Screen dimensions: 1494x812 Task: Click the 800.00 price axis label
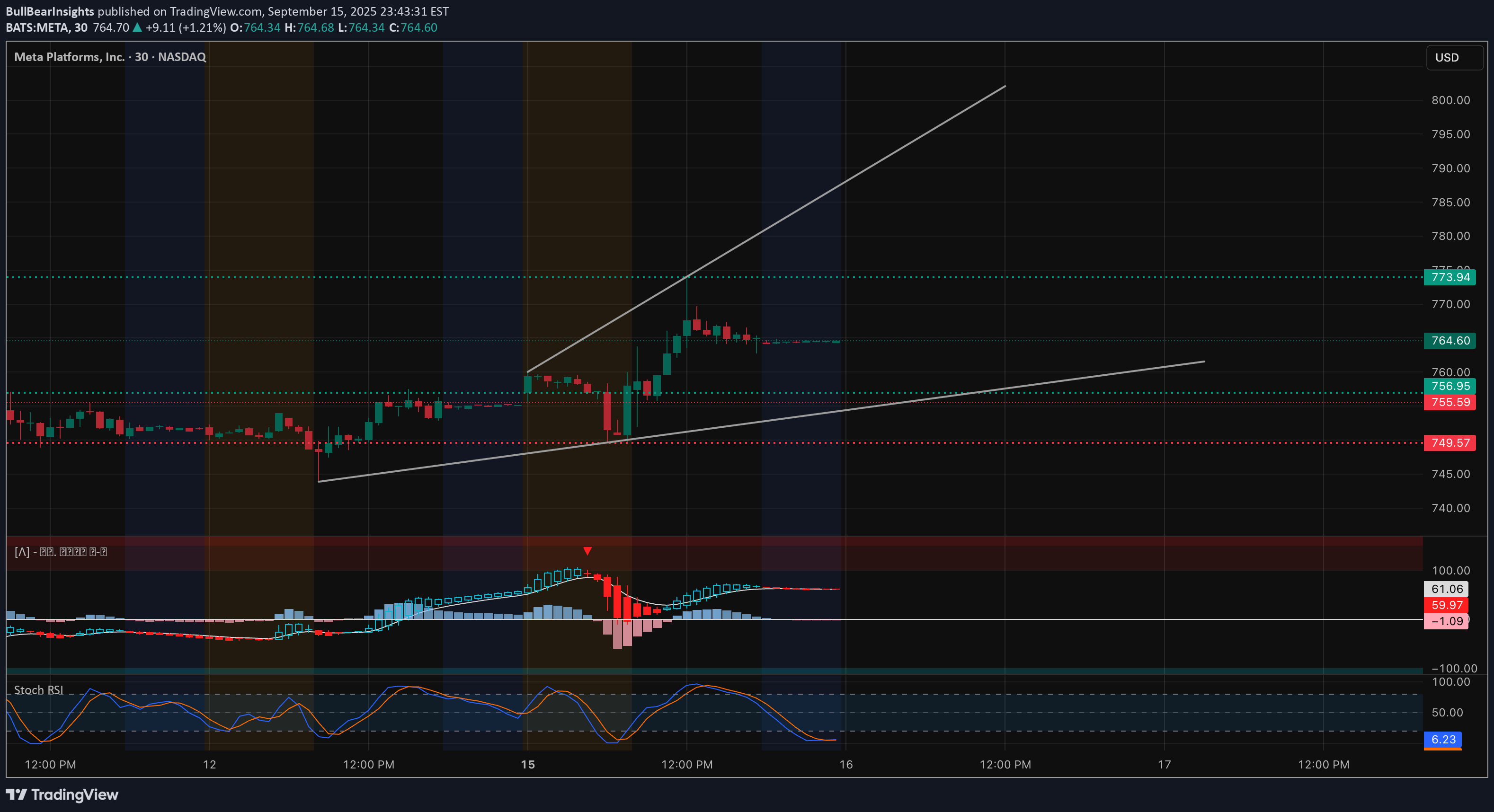1450,100
